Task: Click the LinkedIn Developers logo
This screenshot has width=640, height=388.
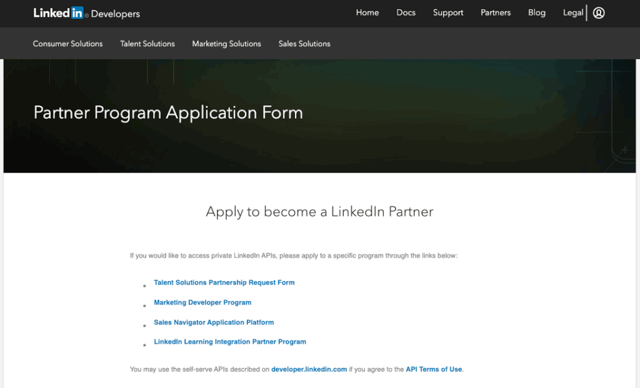Action: [87, 13]
